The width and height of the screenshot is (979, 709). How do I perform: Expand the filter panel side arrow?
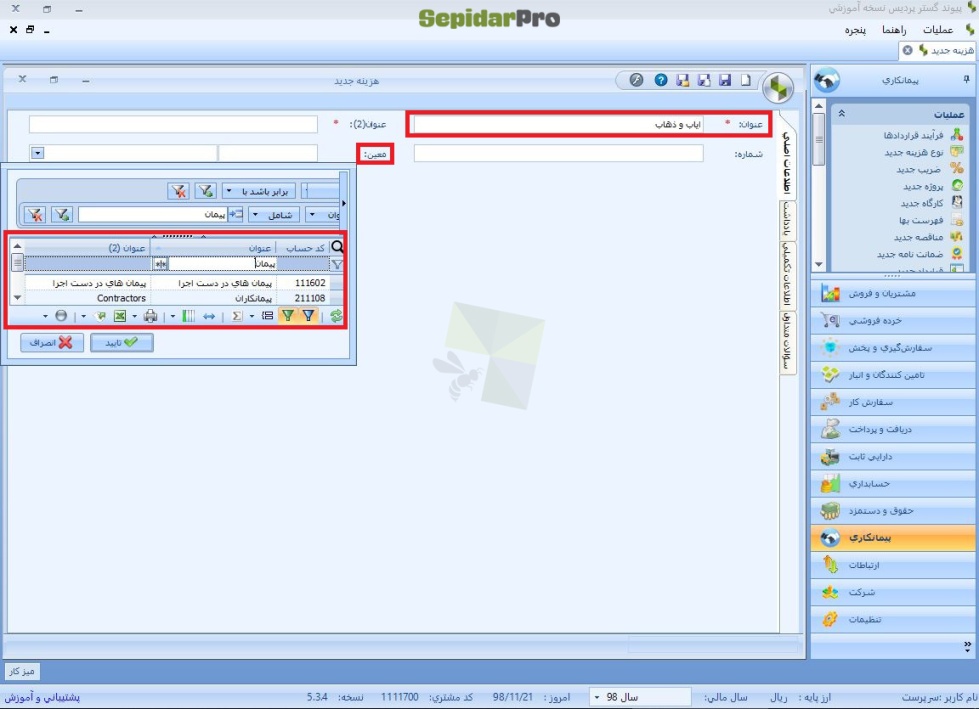[343, 203]
